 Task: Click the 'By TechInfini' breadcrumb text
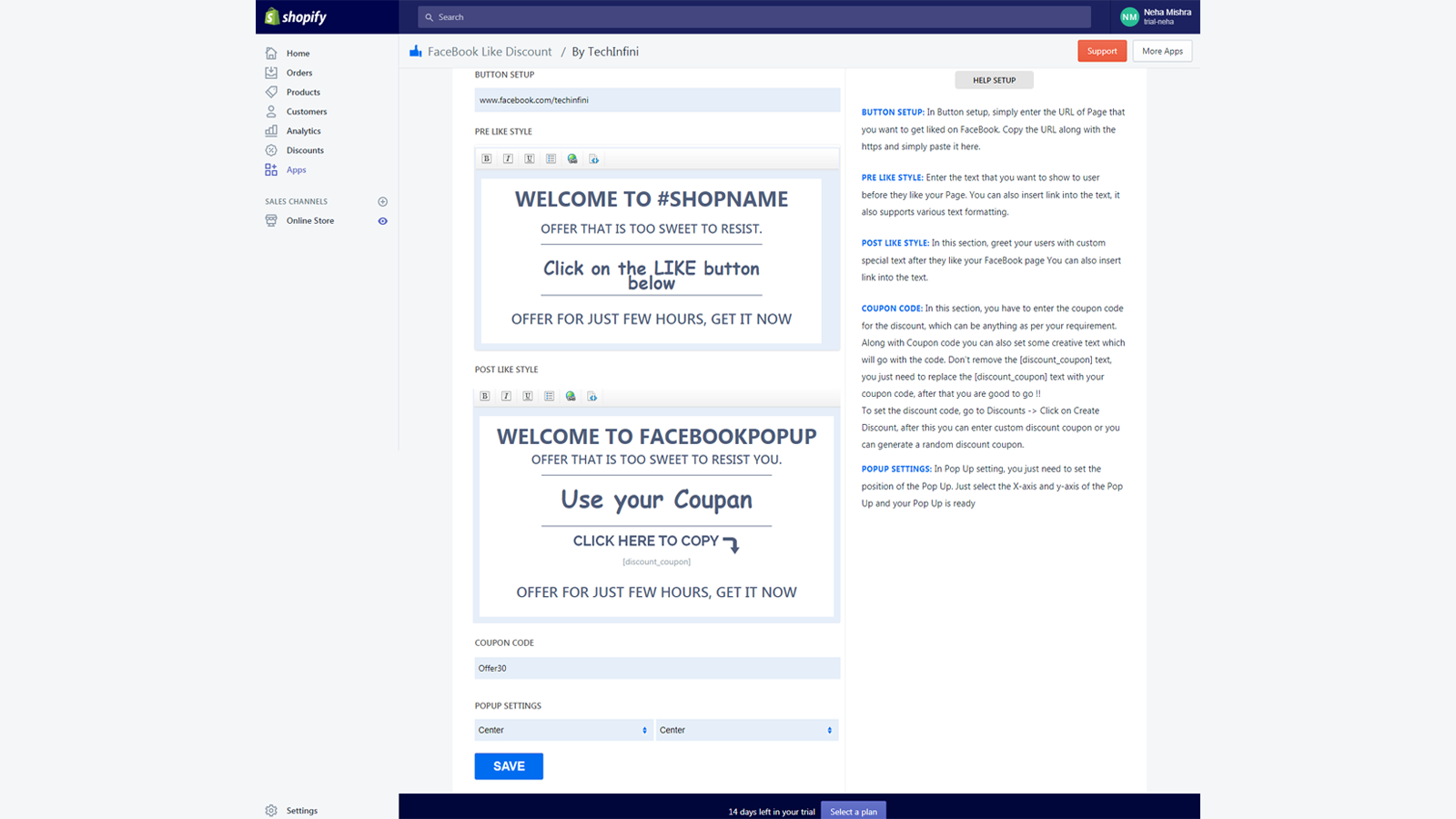[x=605, y=52]
